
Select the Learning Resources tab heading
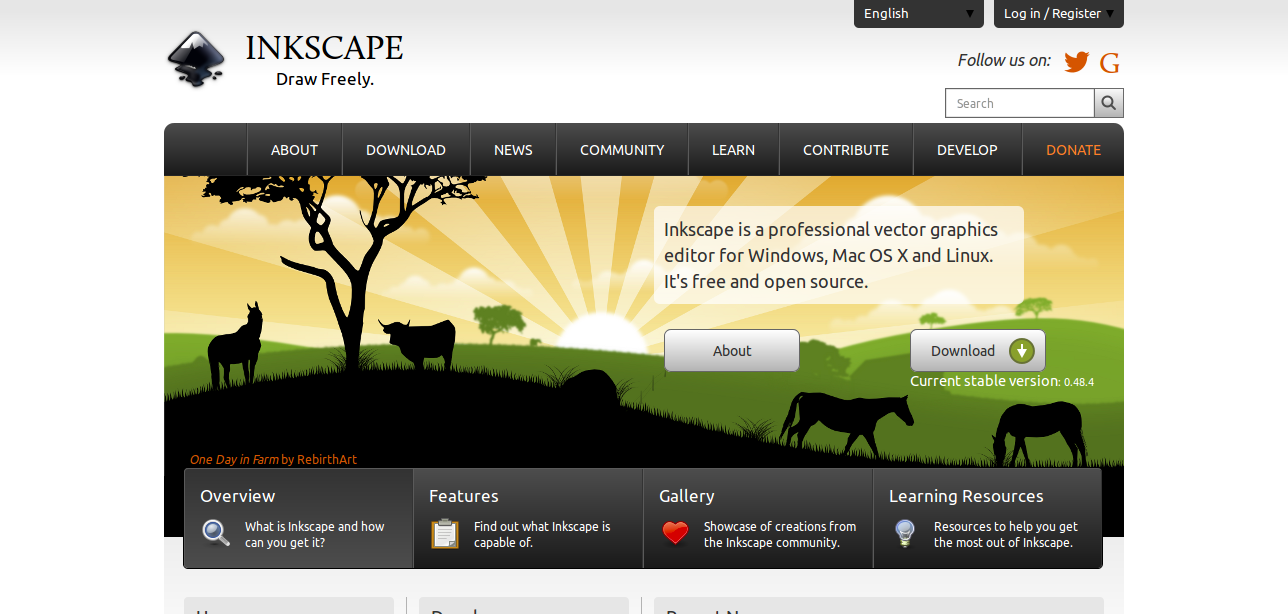coord(966,496)
